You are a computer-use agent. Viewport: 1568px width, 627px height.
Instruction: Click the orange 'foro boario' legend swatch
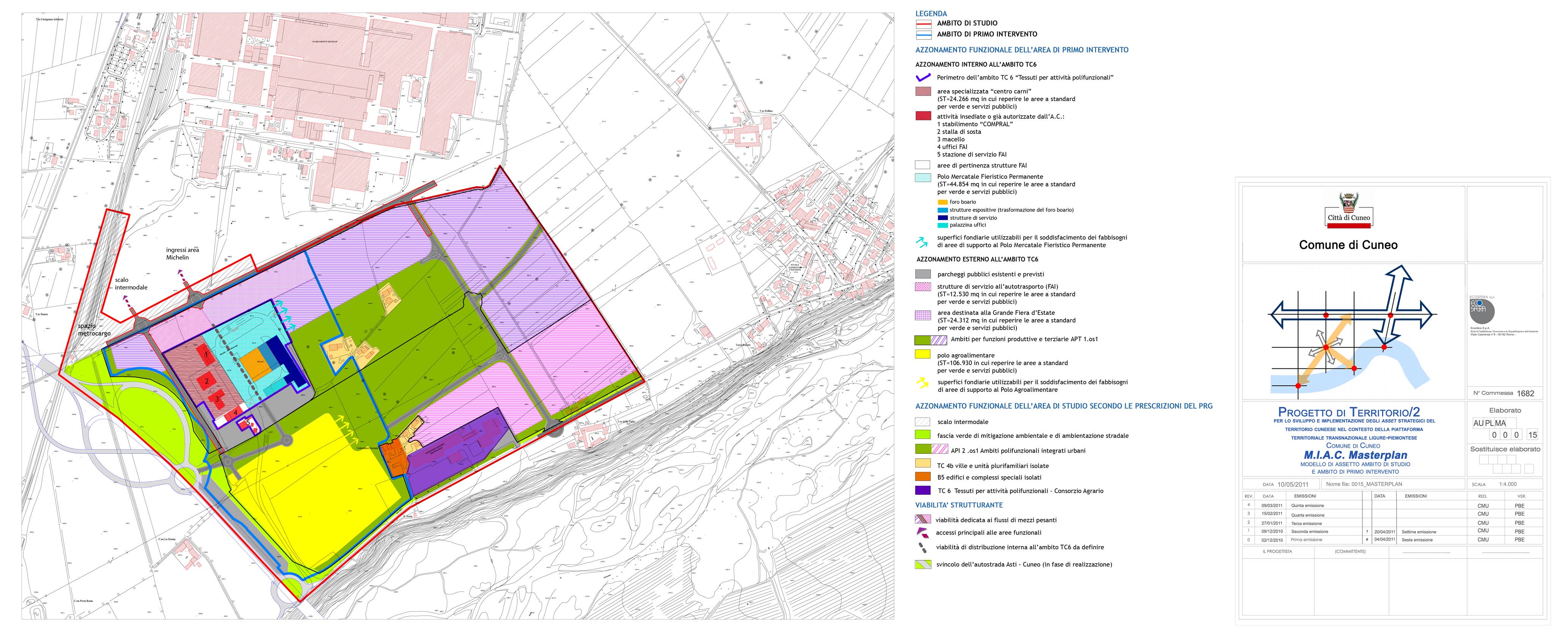(x=943, y=202)
